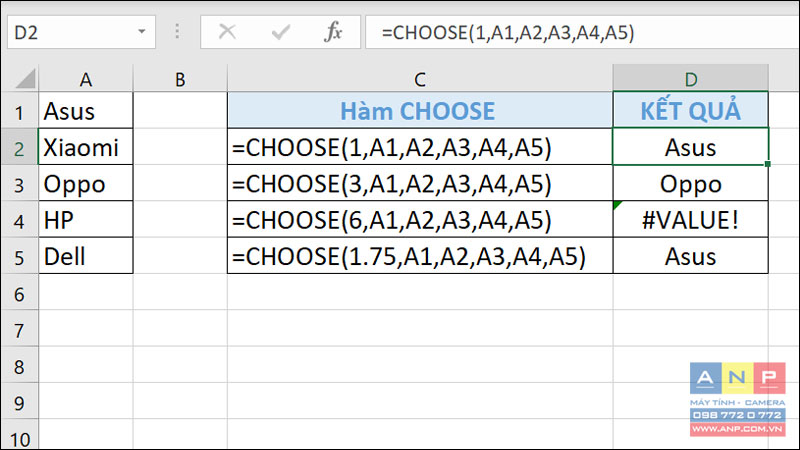The width and height of the screenshot is (800, 450).
Task: Click the ANP watermark logo
Action: point(737,399)
